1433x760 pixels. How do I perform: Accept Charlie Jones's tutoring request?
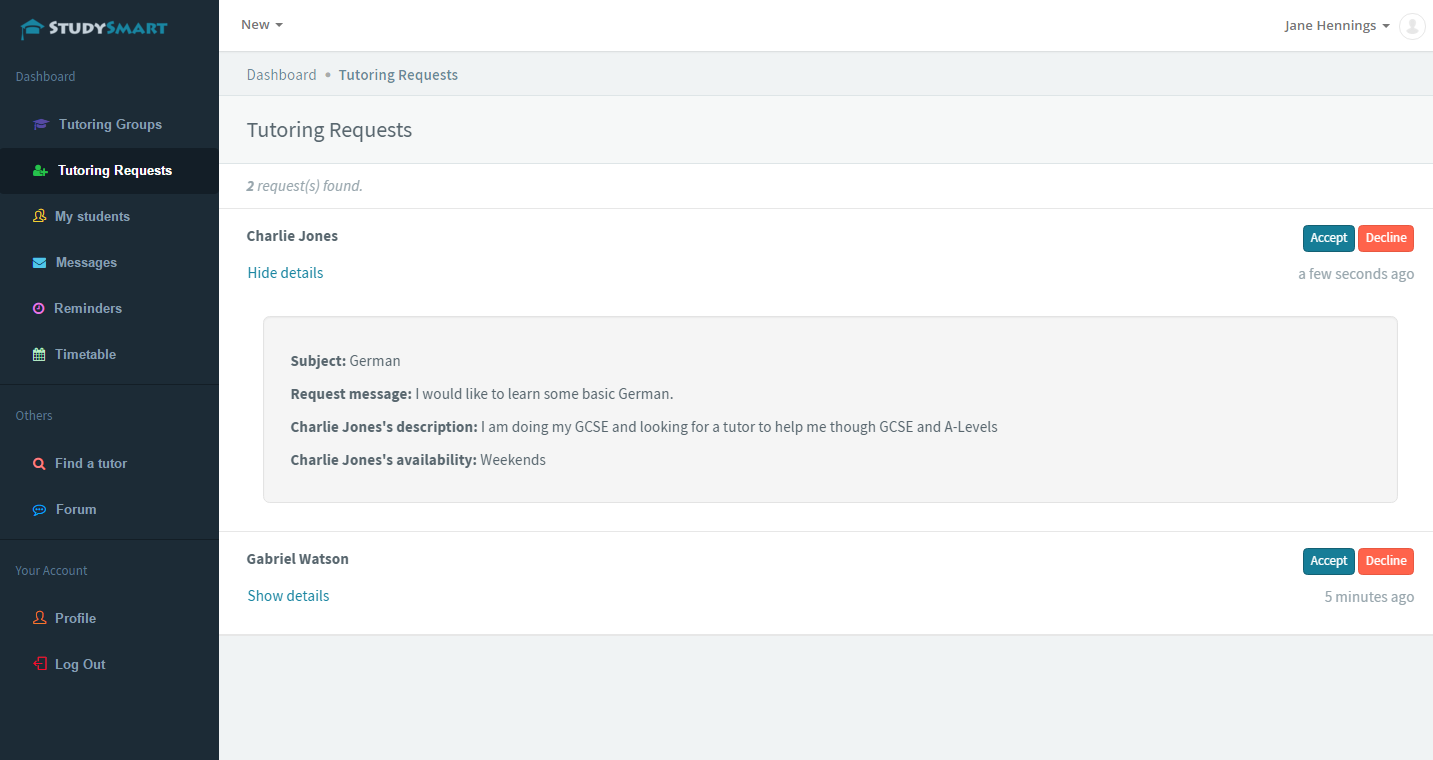click(x=1328, y=238)
